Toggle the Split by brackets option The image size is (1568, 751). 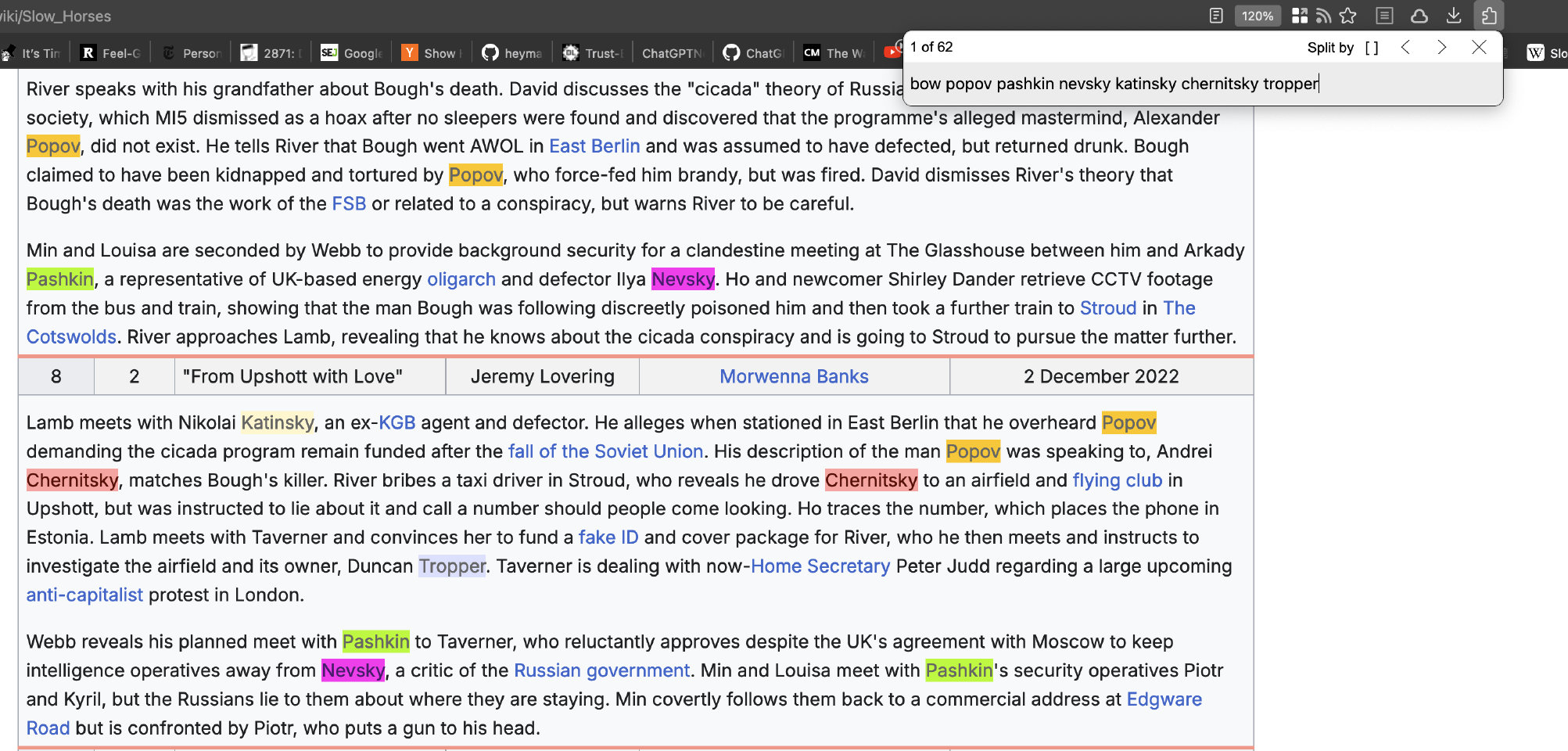coord(1371,48)
